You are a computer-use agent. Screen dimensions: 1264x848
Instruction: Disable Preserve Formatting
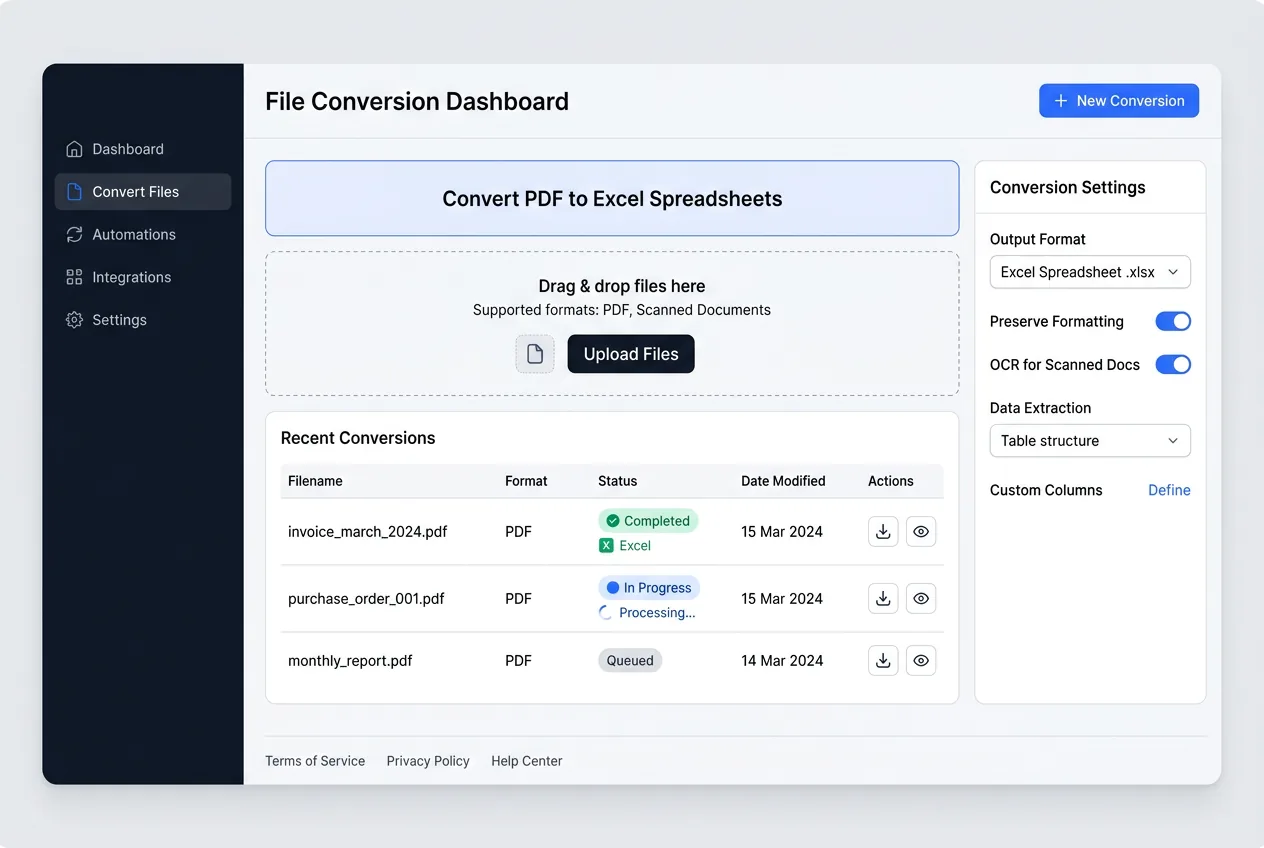tap(1173, 321)
